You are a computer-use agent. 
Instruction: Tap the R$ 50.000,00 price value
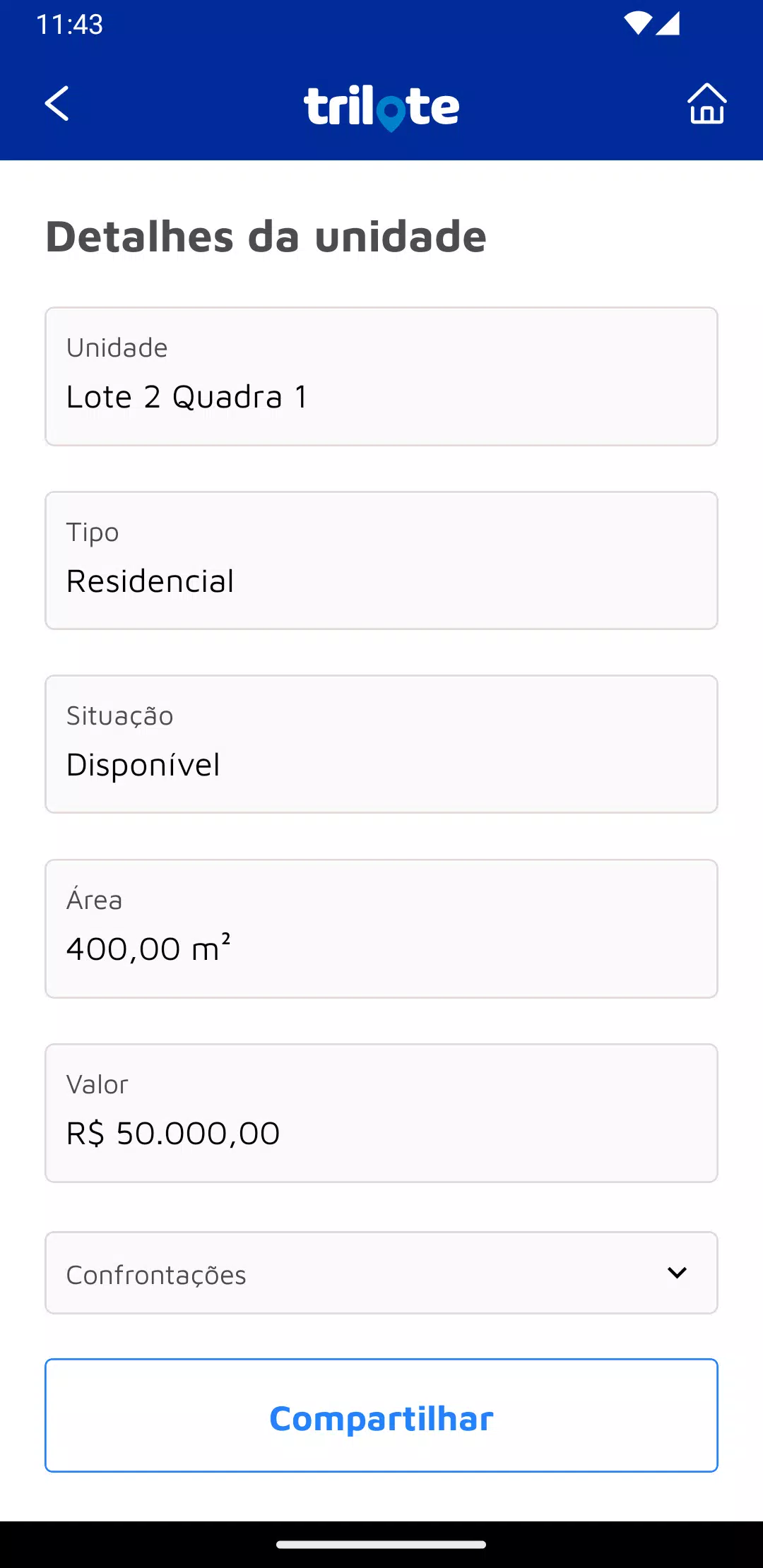pyautogui.click(x=173, y=1134)
